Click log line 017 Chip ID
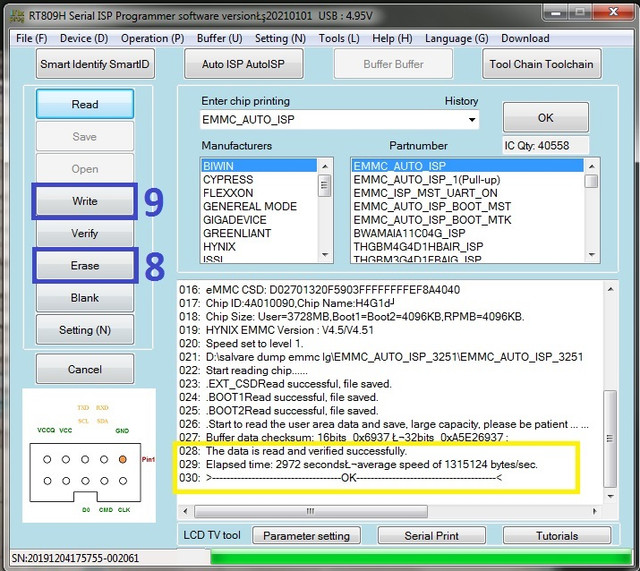640x571 pixels. [x=287, y=303]
